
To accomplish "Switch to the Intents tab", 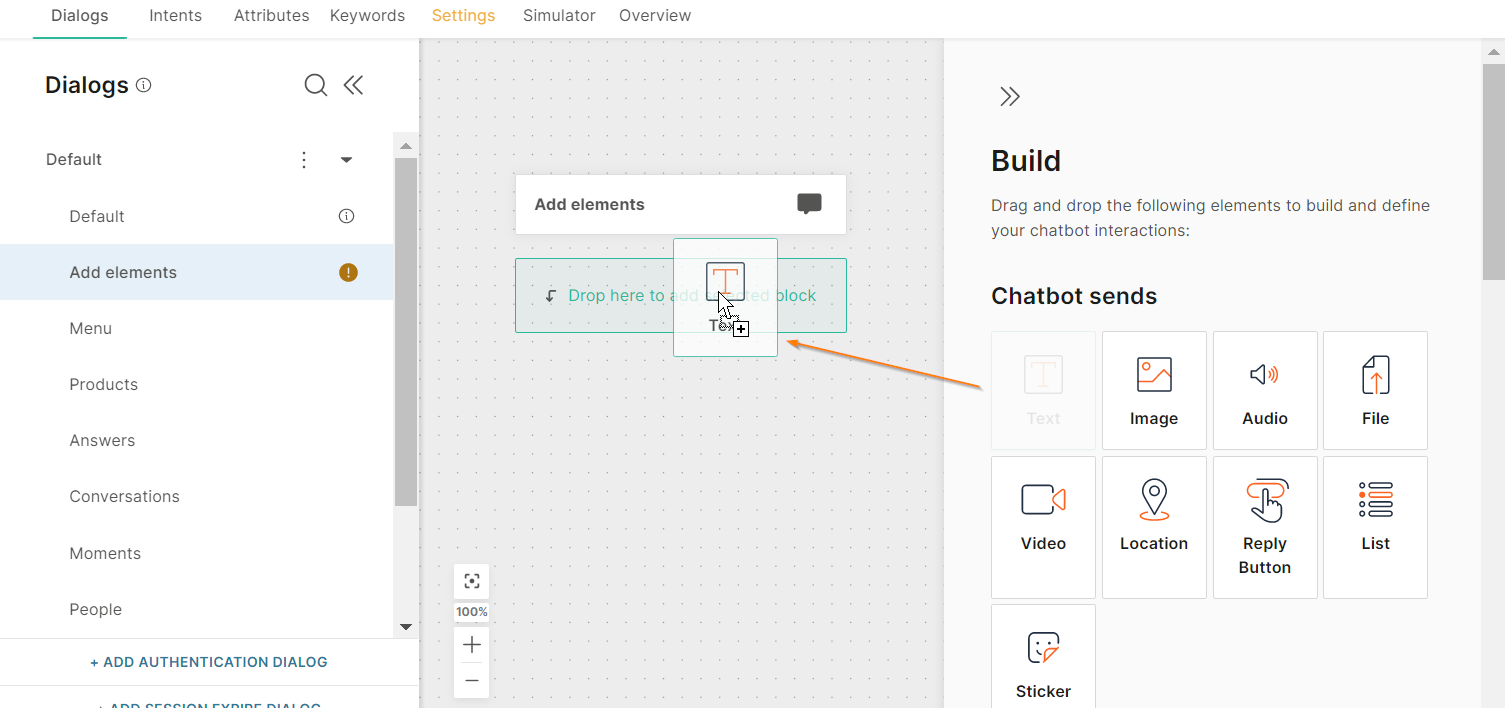I will (175, 16).
